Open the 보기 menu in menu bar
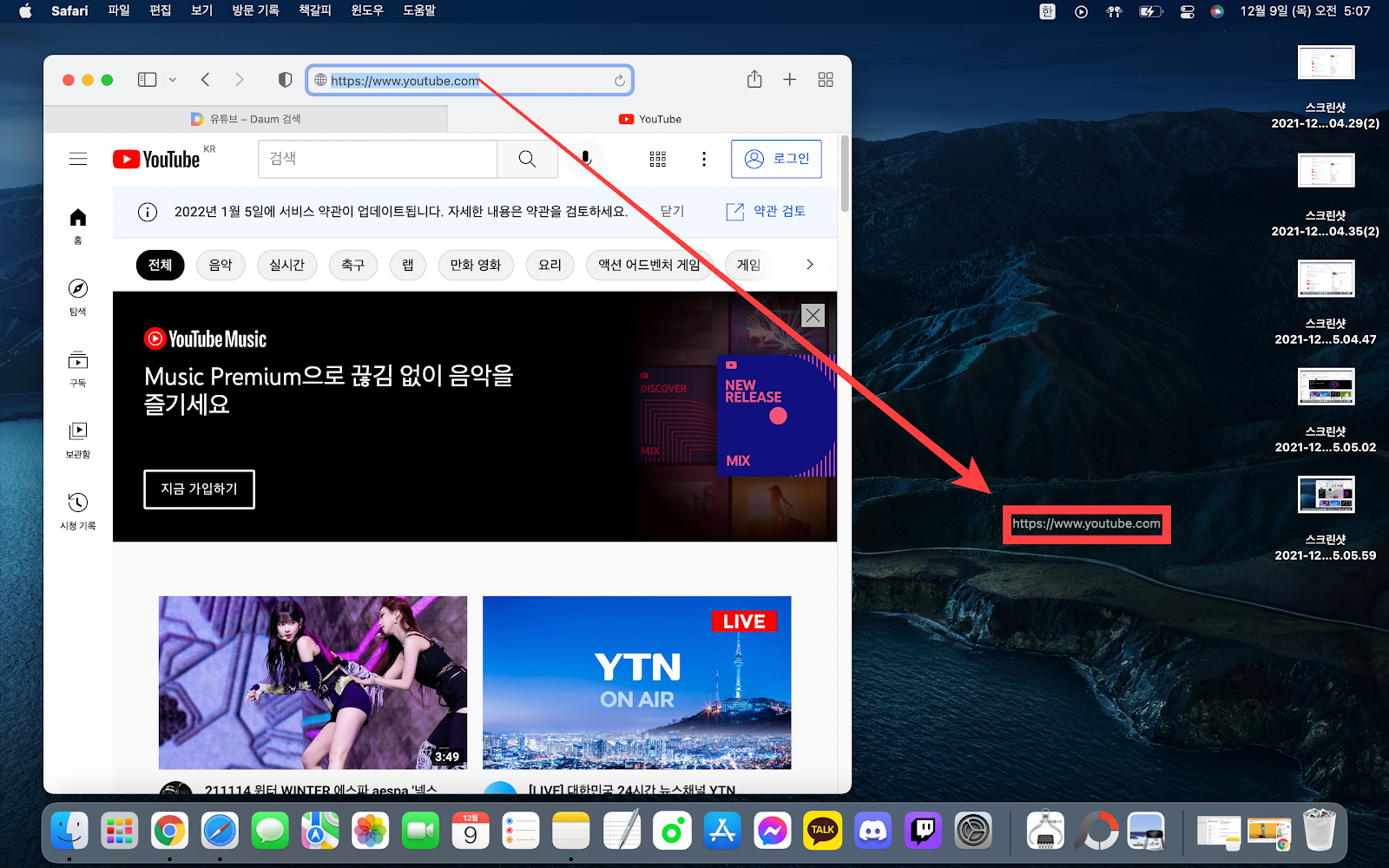This screenshot has width=1389, height=868. tap(202, 10)
